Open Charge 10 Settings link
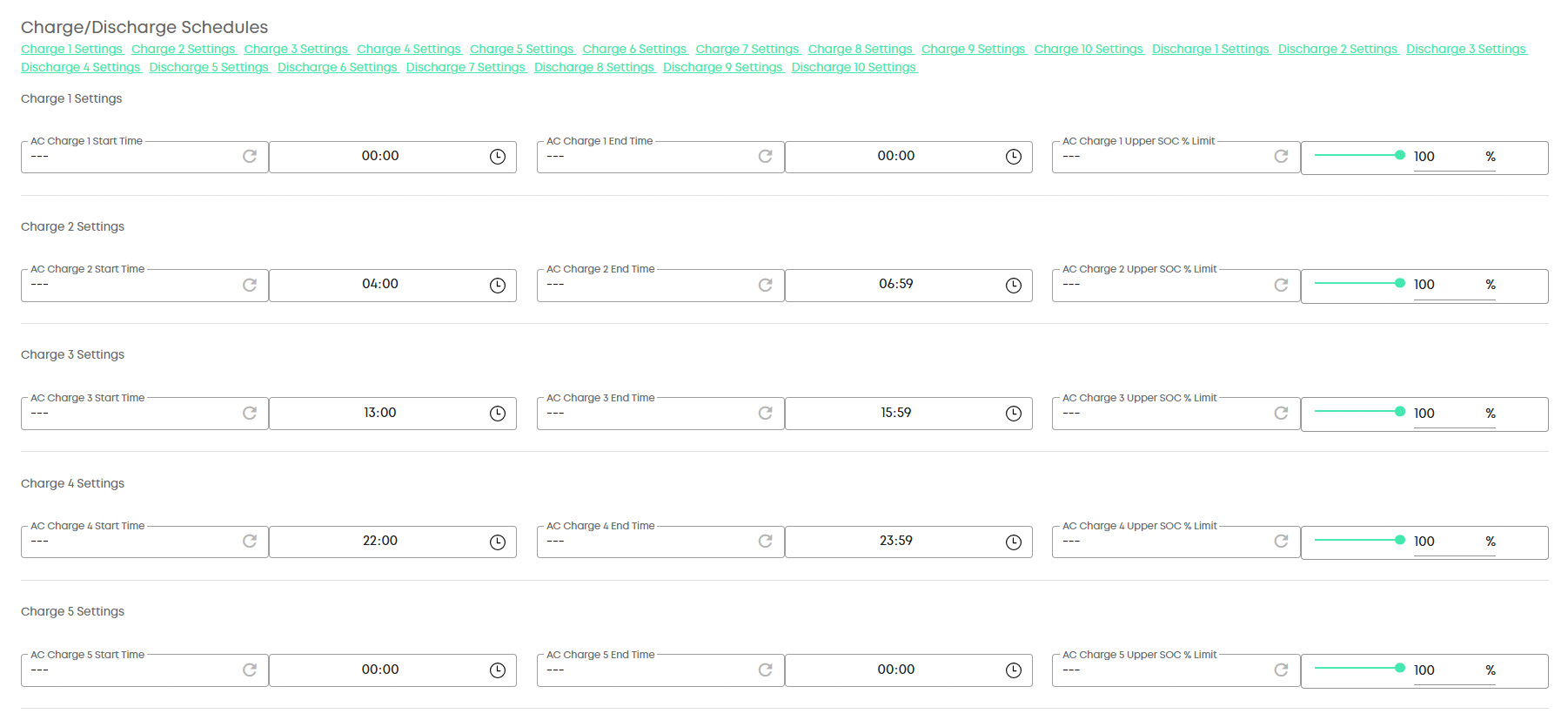Screen dimensions: 1568x727 (x=1089, y=50)
